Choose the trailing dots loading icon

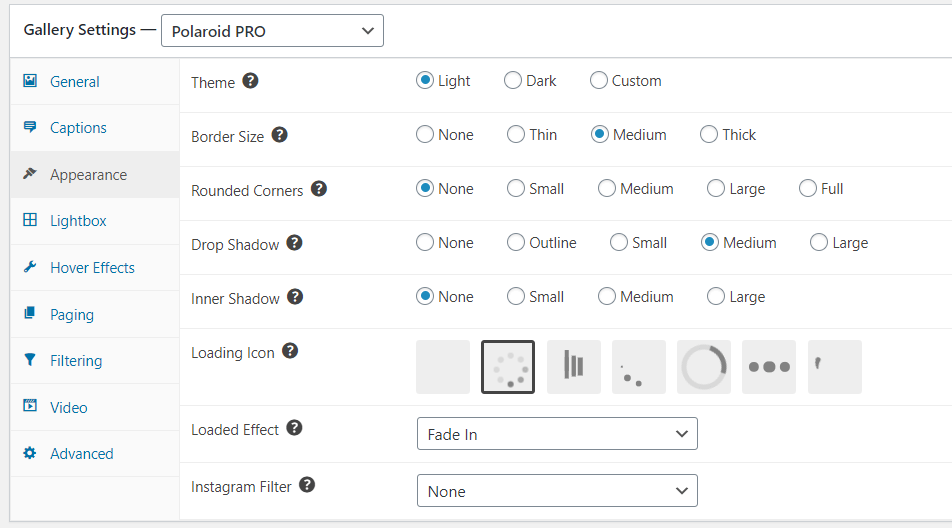coord(639,367)
